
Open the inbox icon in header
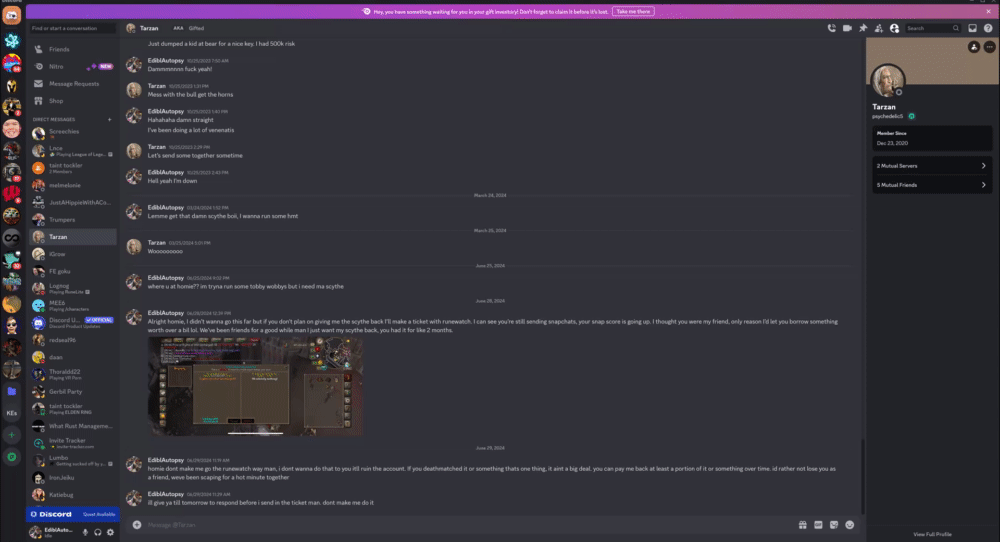(x=973, y=28)
